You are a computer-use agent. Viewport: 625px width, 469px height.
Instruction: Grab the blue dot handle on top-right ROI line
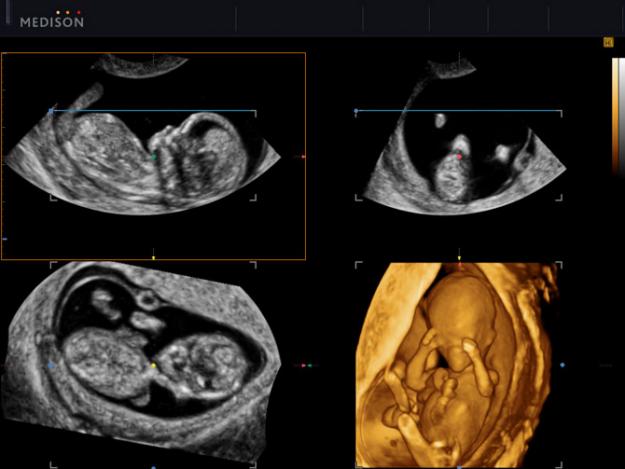pos(356,111)
